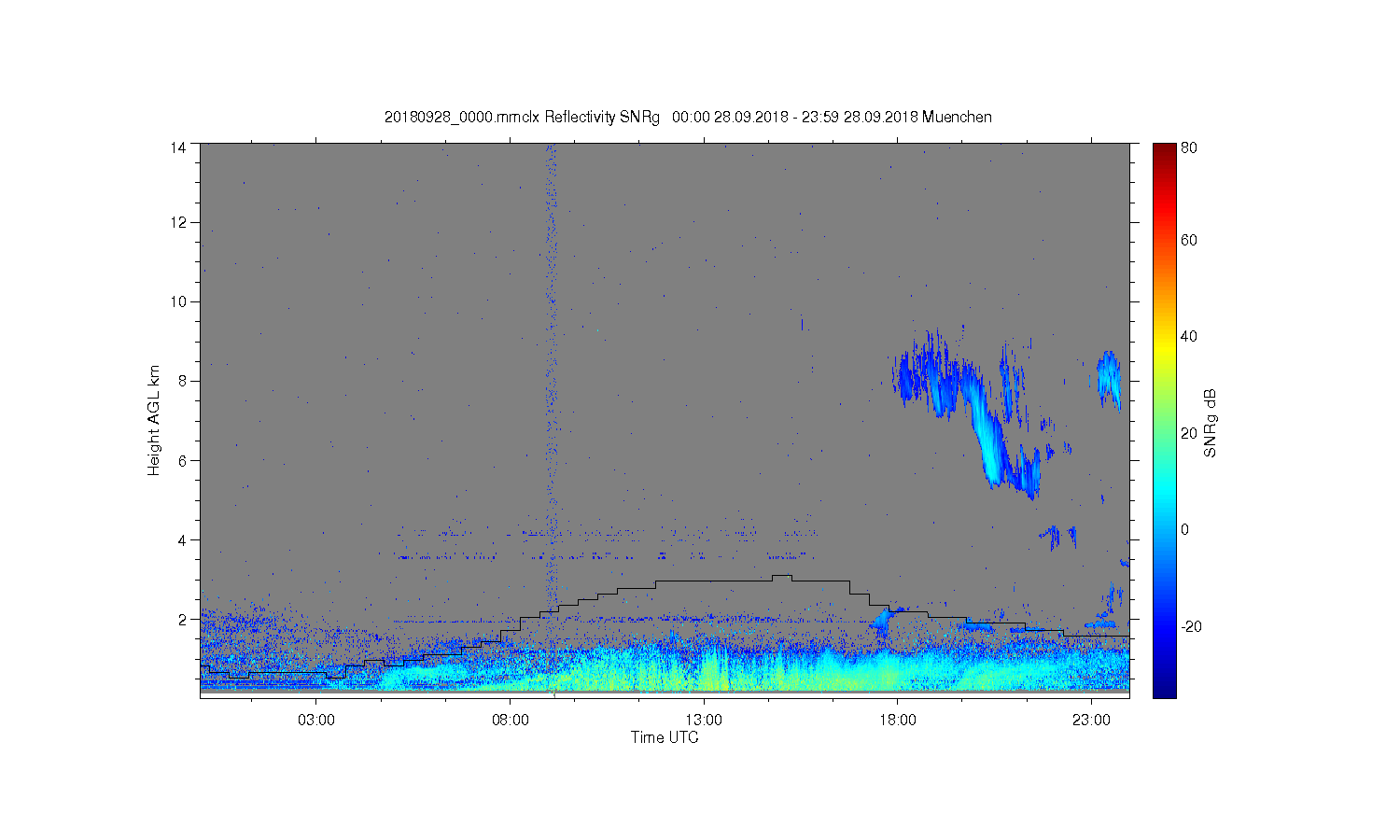
Task: Click the dark red top of the colorbar
Action: coord(1164,149)
